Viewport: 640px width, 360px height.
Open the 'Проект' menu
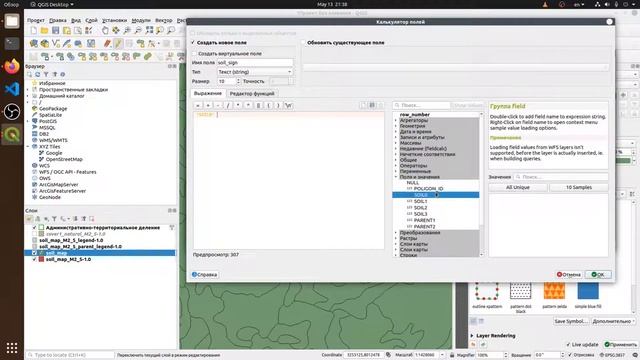coord(36,20)
